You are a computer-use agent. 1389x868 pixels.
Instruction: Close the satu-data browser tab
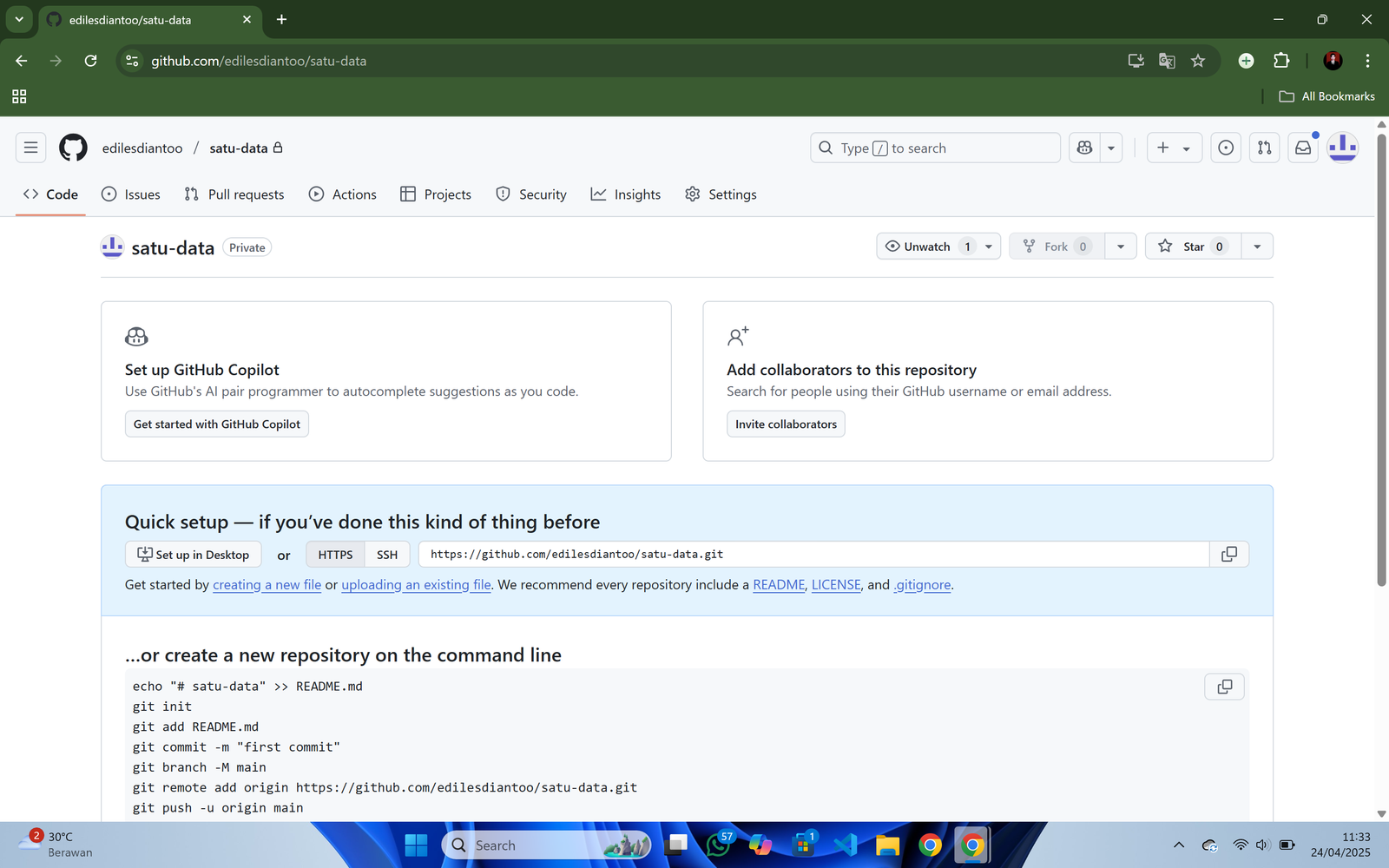click(x=247, y=19)
